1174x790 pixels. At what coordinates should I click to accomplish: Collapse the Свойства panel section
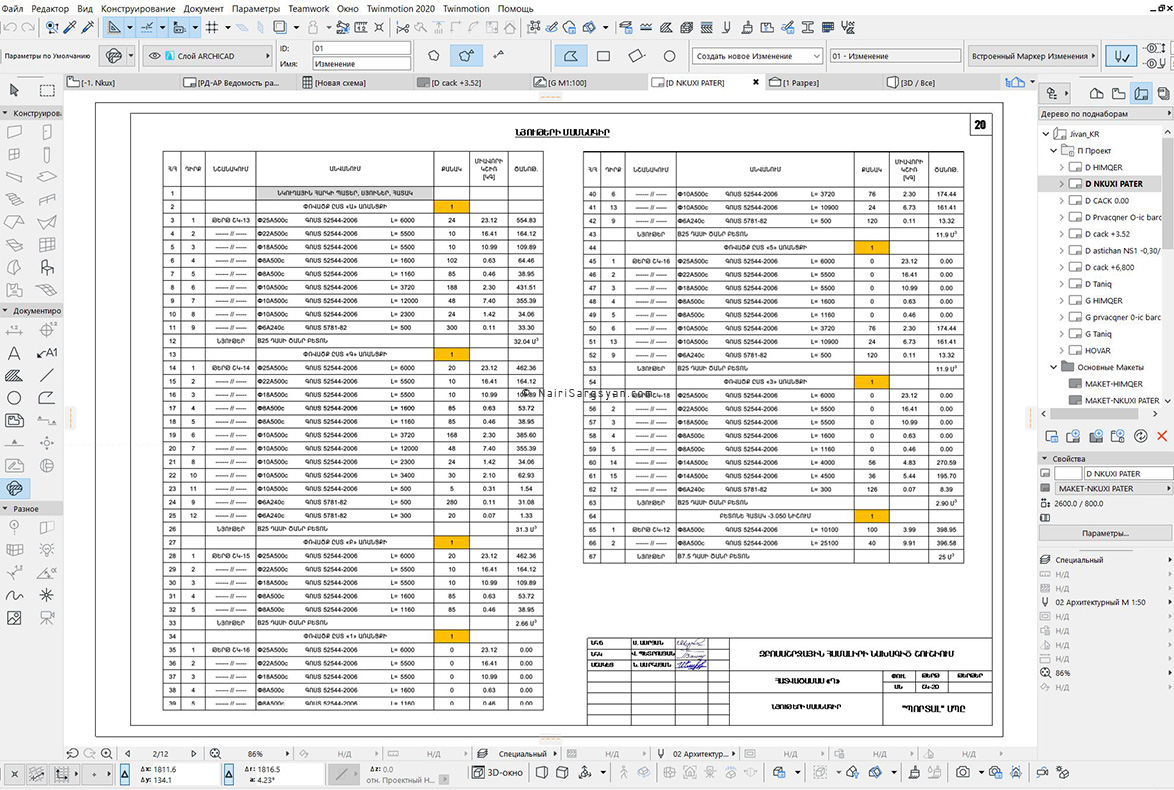click(1044, 458)
